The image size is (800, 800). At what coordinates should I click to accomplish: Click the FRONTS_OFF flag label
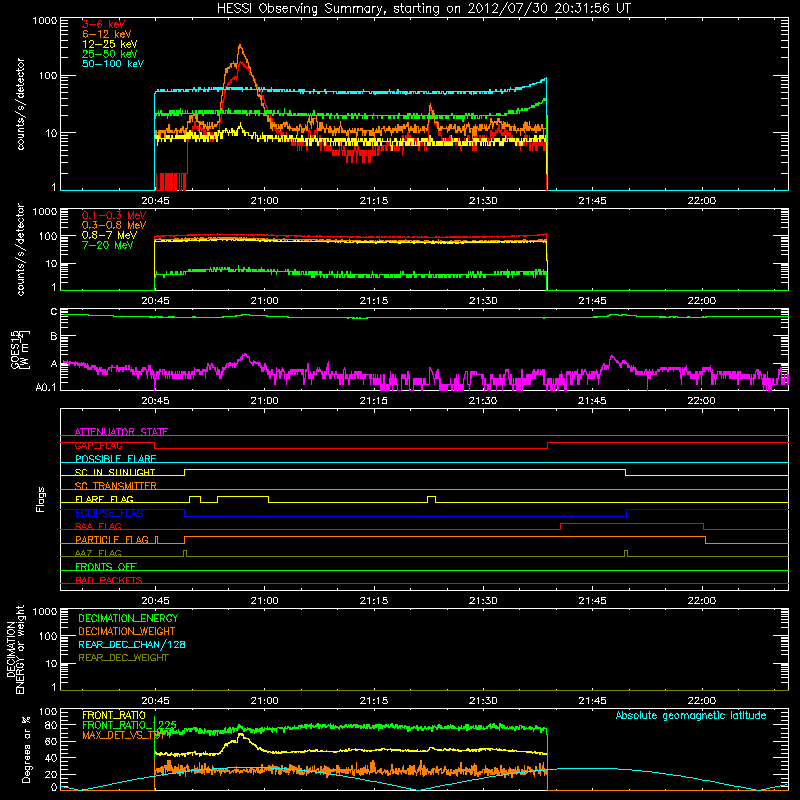click(106, 566)
